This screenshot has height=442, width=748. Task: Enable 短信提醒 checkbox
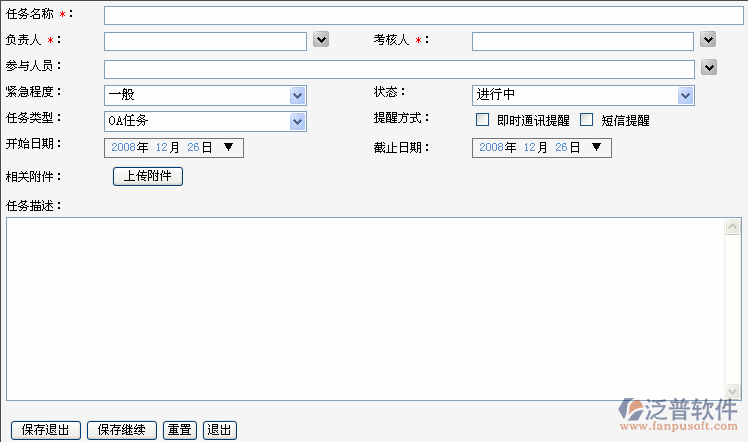587,120
